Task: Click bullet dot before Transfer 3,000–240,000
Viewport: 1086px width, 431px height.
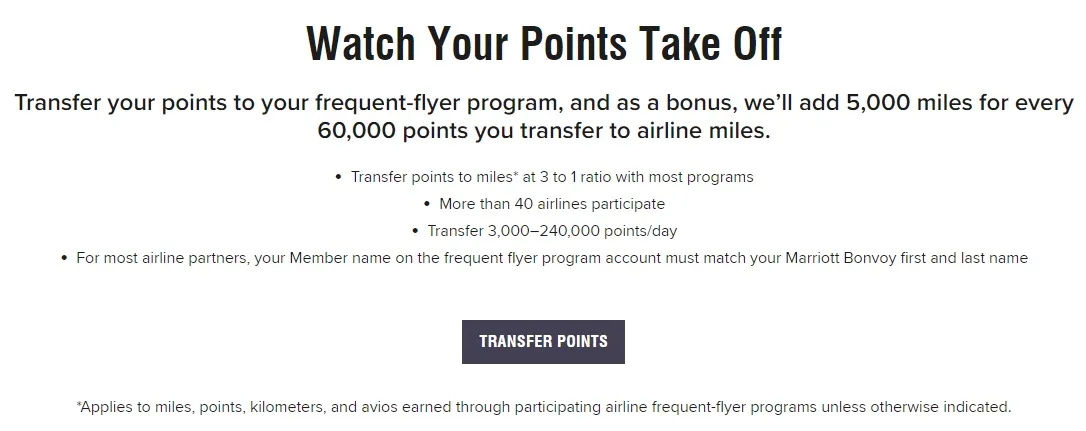Action: pyautogui.click(x=415, y=231)
